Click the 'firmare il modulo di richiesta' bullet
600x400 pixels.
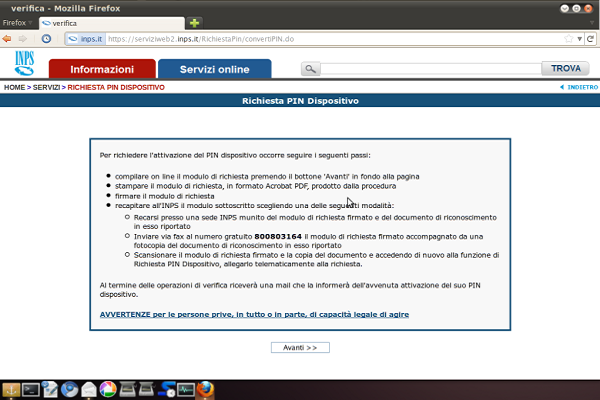[165, 196]
